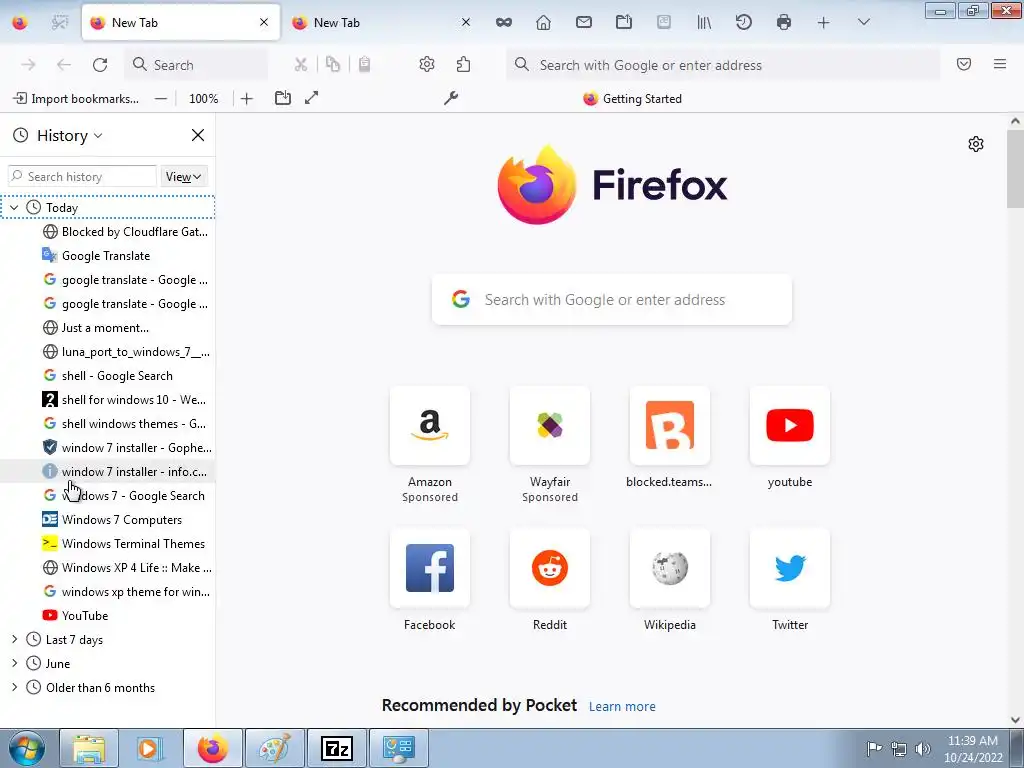Open Settings gear in navigation toolbar
This screenshot has height=768, width=1024.
point(426,64)
